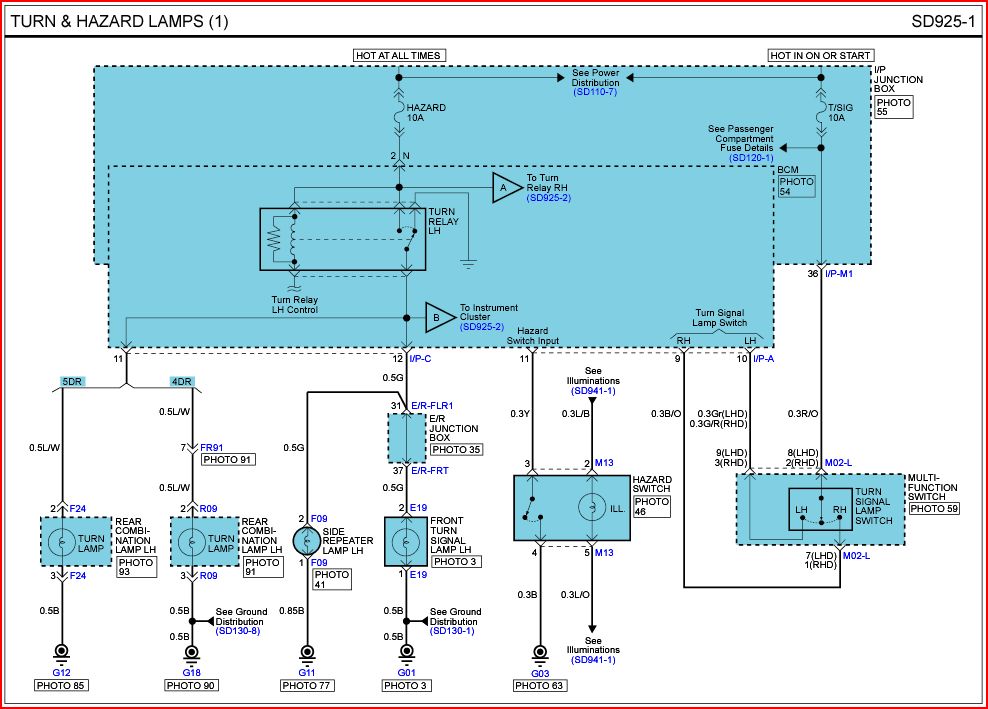
Task: Click the side repeater lamp LH symbol
Action: click(x=306, y=541)
